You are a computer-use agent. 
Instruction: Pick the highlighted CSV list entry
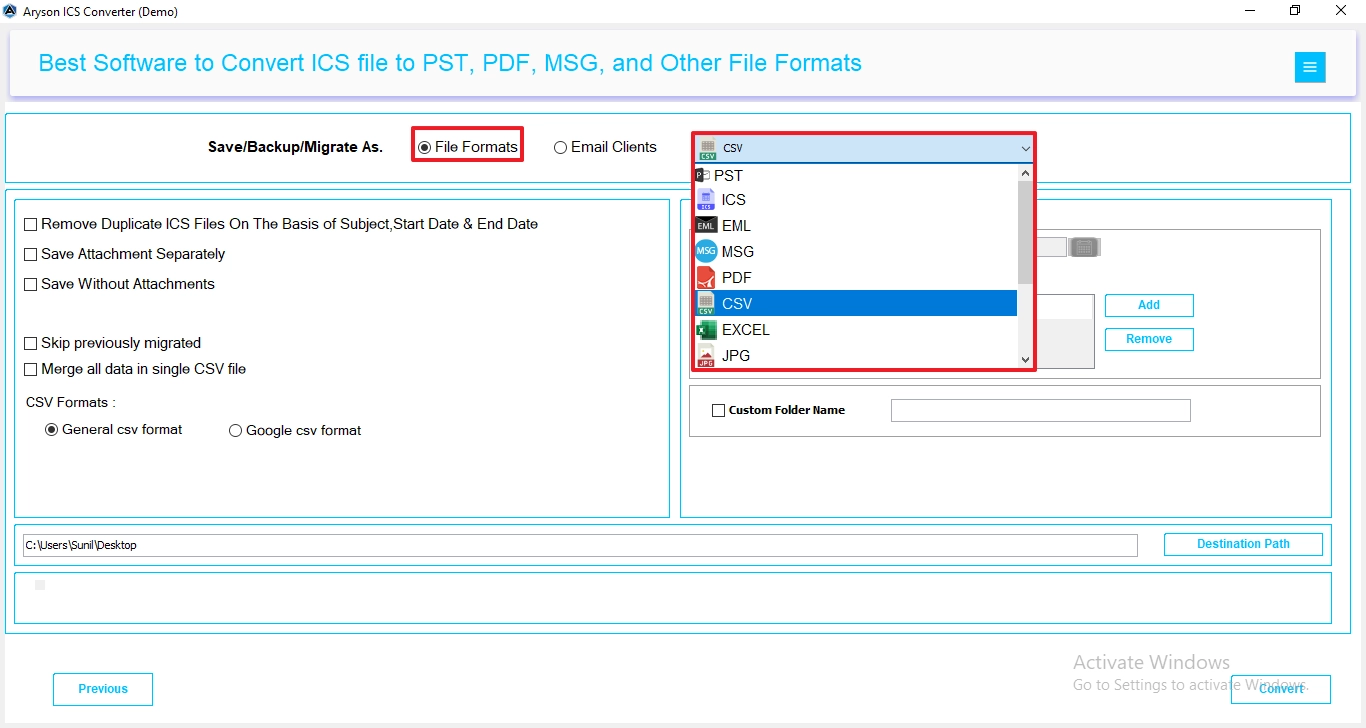point(856,304)
